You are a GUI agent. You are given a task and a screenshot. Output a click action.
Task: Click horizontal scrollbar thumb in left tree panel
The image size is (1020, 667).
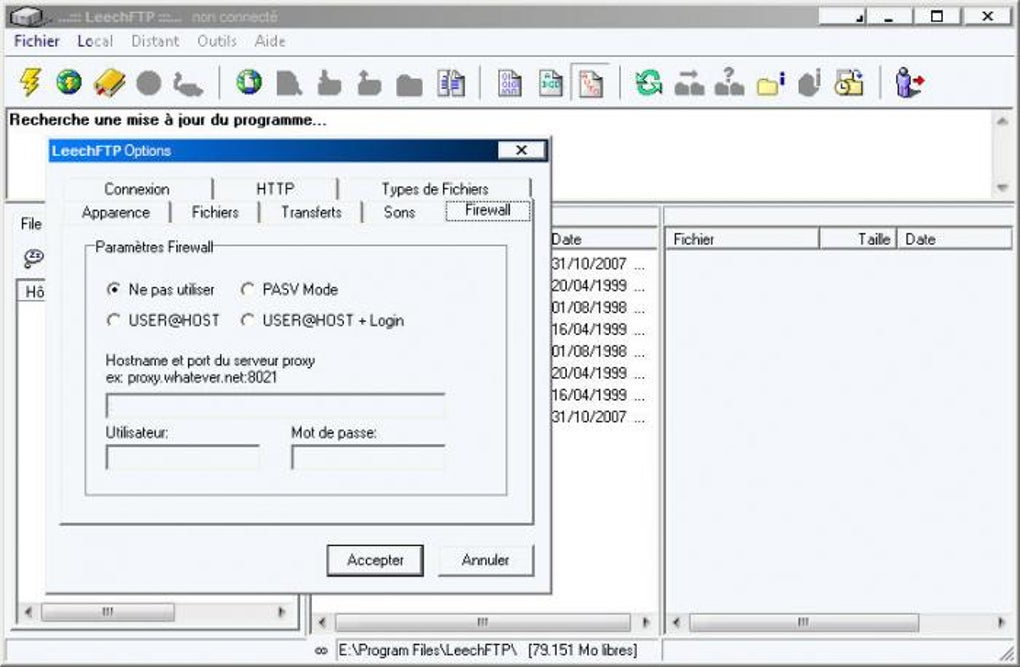click(x=107, y=612)
